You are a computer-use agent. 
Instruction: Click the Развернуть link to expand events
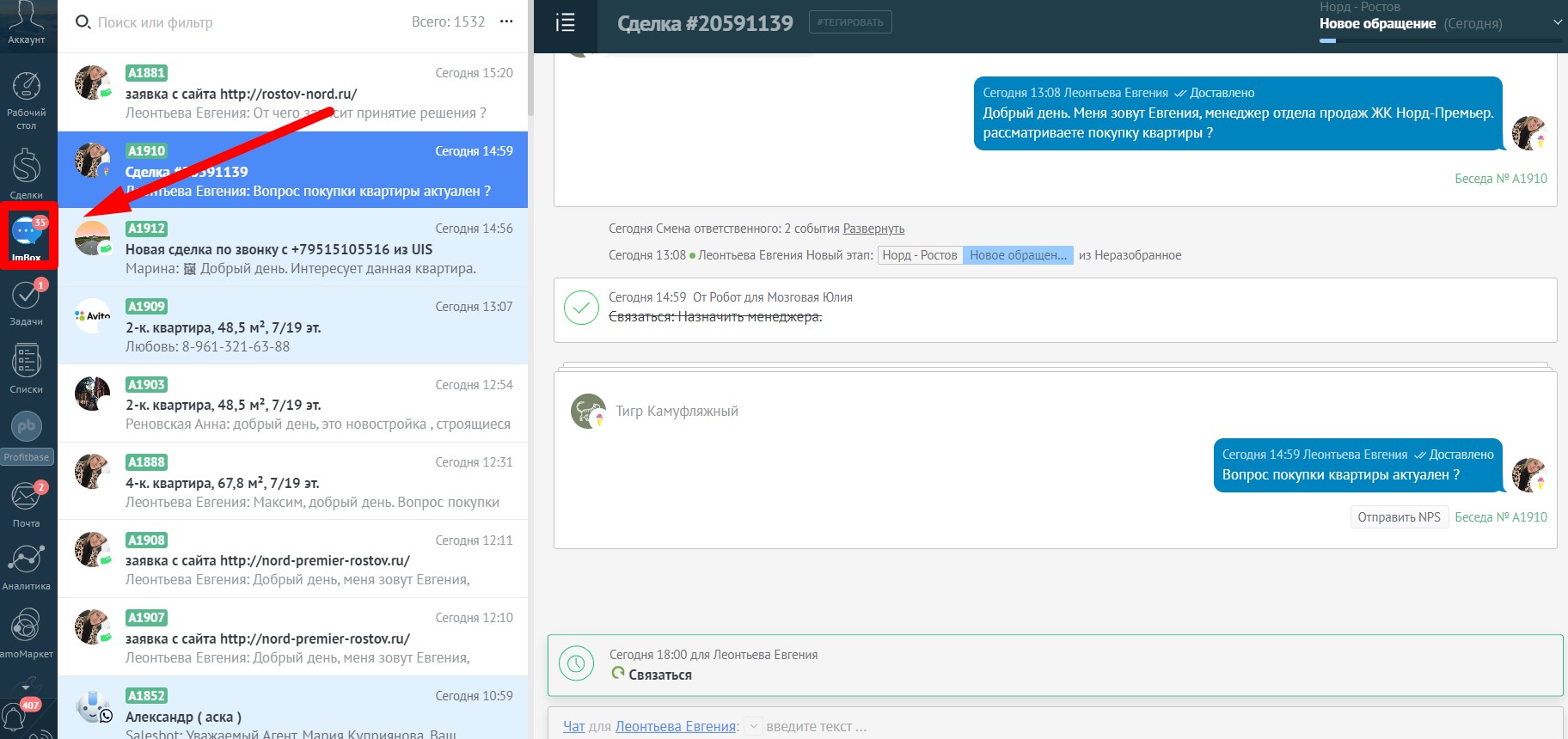pos(873,229)
